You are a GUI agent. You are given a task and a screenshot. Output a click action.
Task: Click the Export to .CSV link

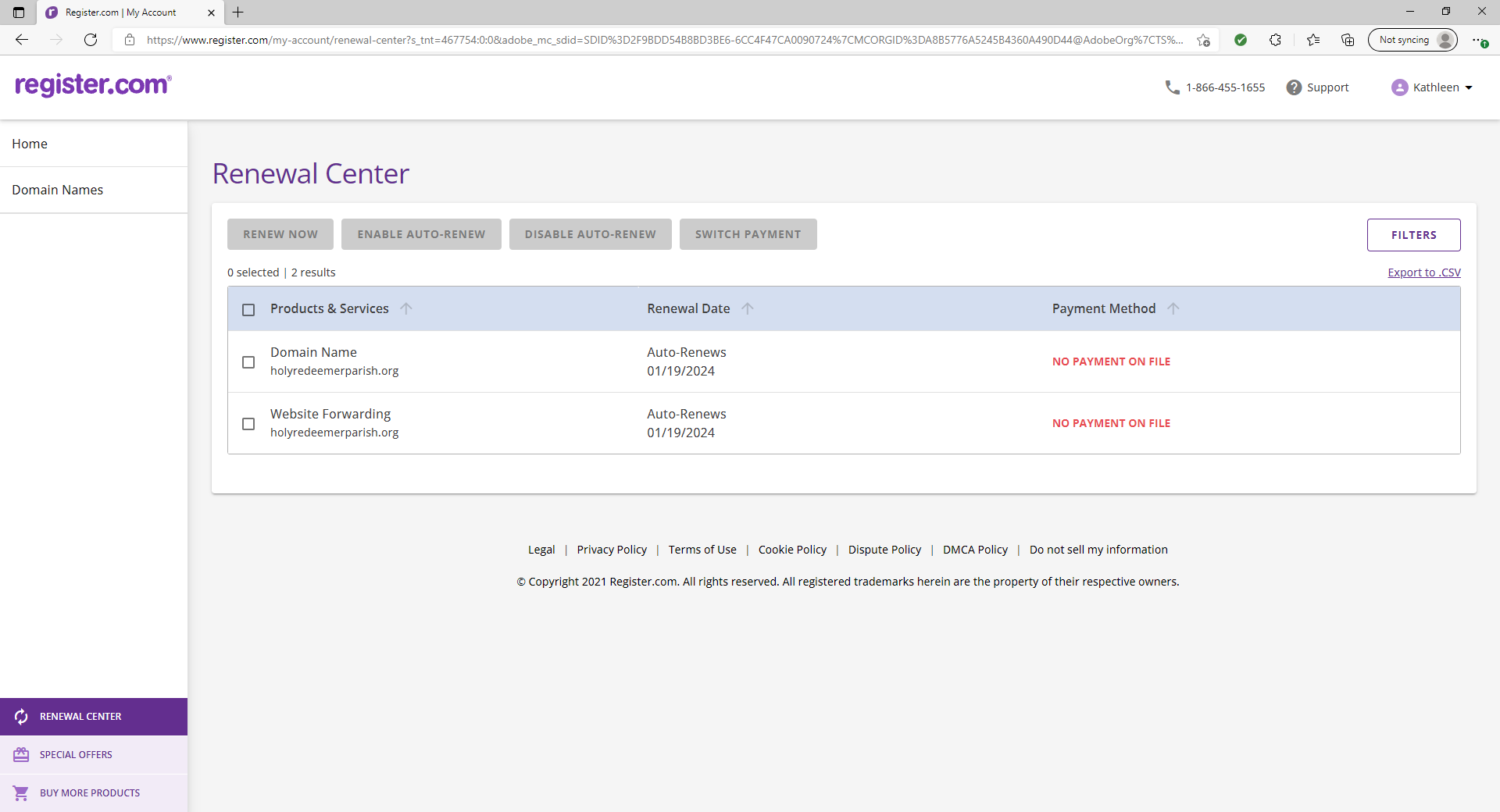[1423, 272]
